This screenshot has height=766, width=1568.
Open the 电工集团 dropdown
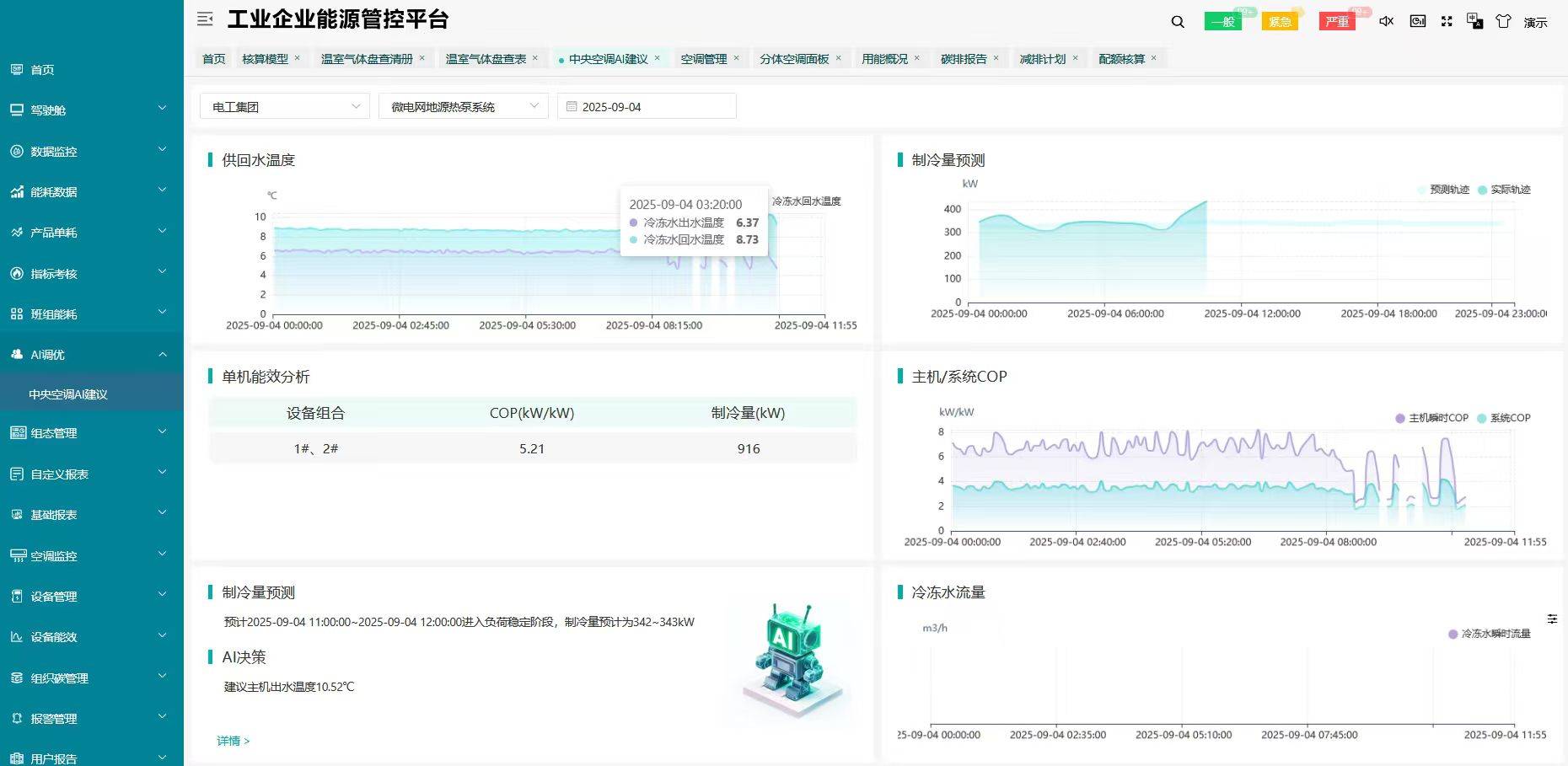(283, 106)
